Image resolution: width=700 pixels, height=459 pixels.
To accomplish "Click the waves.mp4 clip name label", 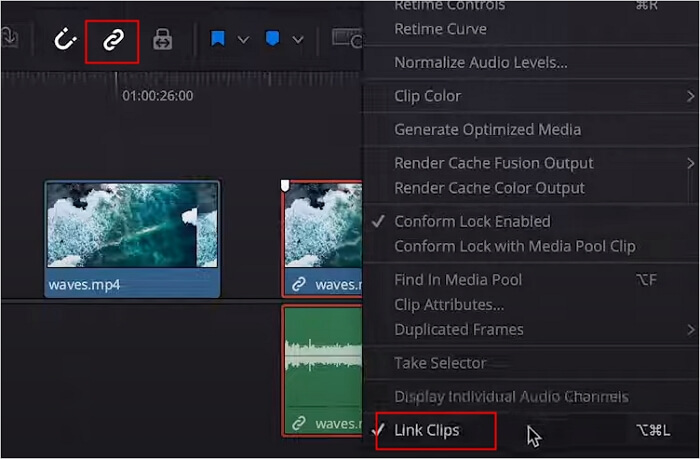I will click(x=84, y=285).
